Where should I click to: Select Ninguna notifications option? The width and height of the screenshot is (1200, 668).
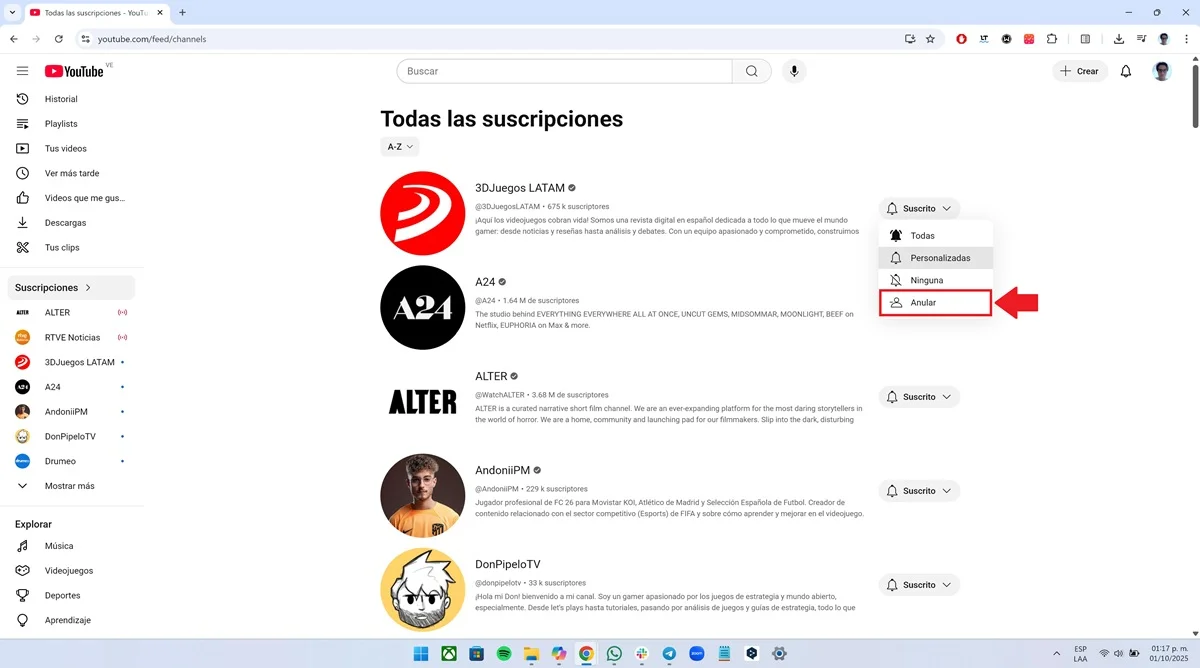pos(936,280)
